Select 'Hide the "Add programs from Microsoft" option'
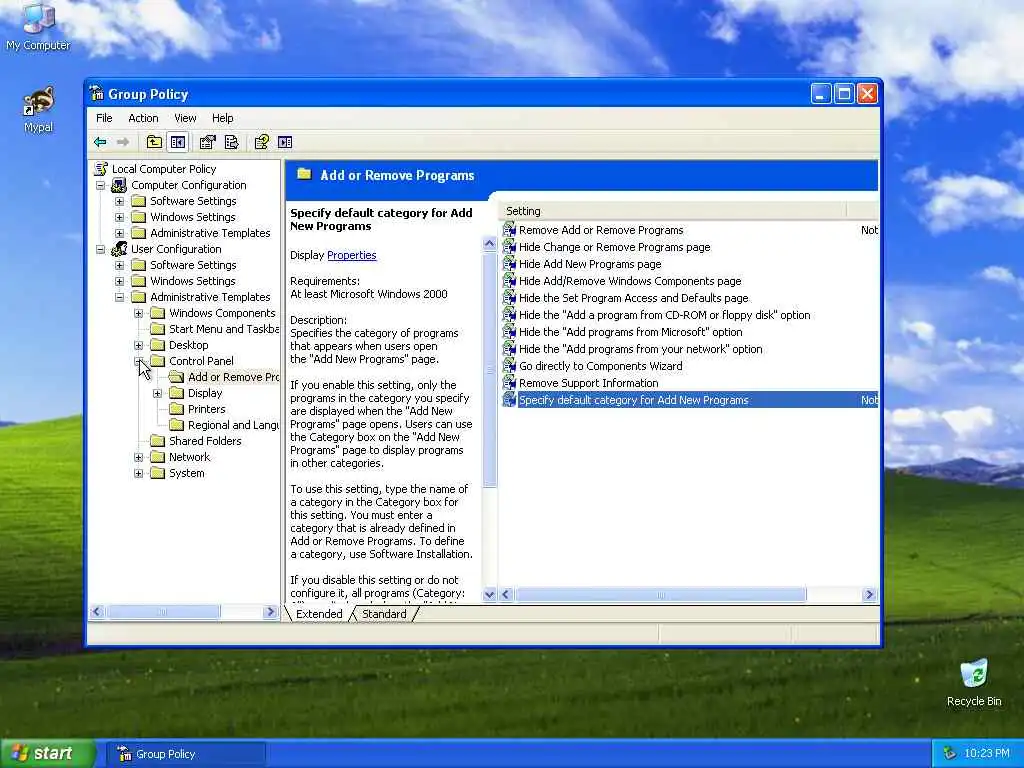The image size is (1024, 768). [x=631, y=332]
